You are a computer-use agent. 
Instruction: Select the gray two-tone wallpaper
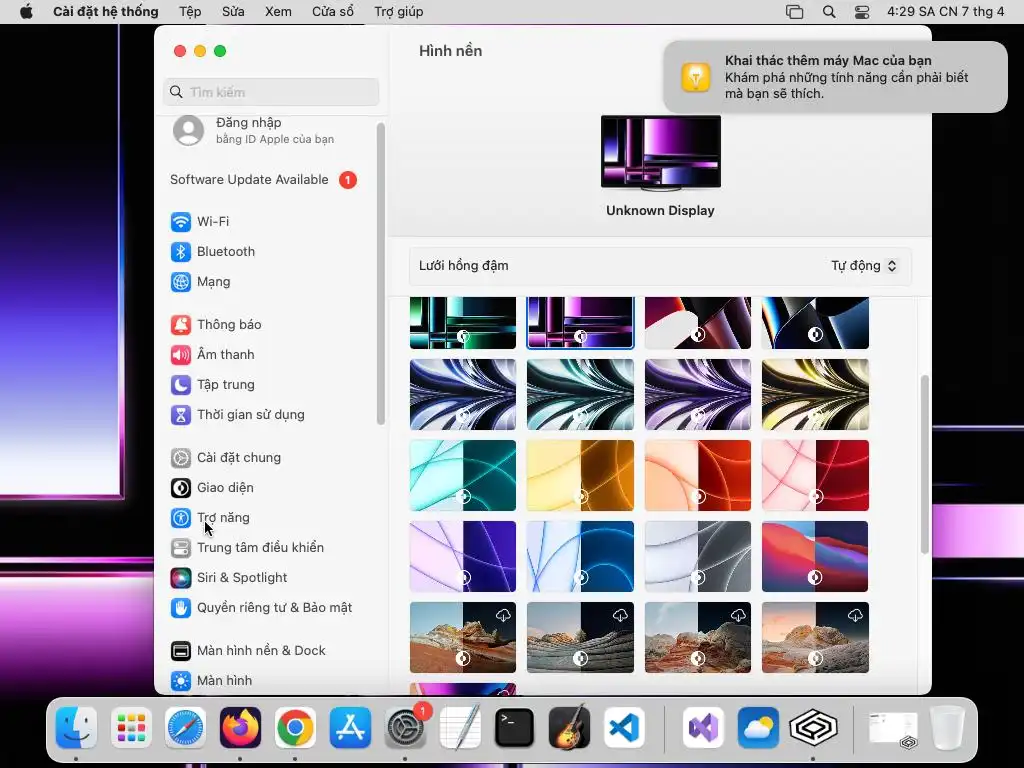click(x=697, y=556)
